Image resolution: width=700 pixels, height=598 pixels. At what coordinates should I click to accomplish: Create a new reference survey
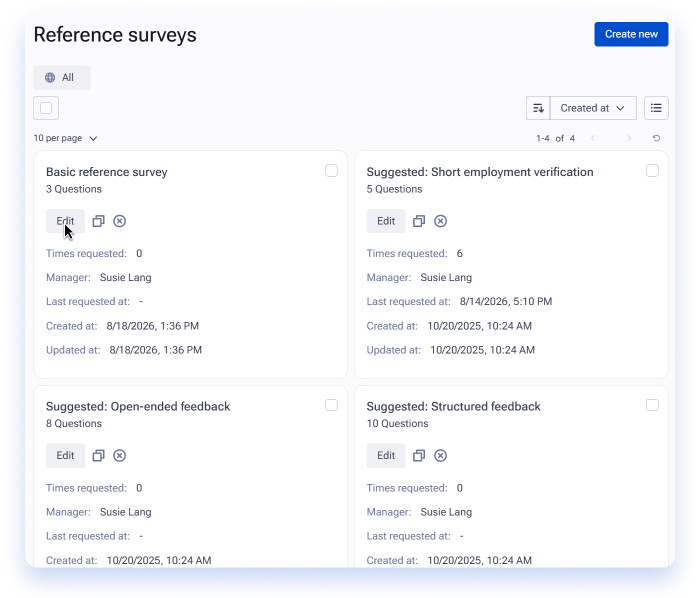click(x=631, y=34)
